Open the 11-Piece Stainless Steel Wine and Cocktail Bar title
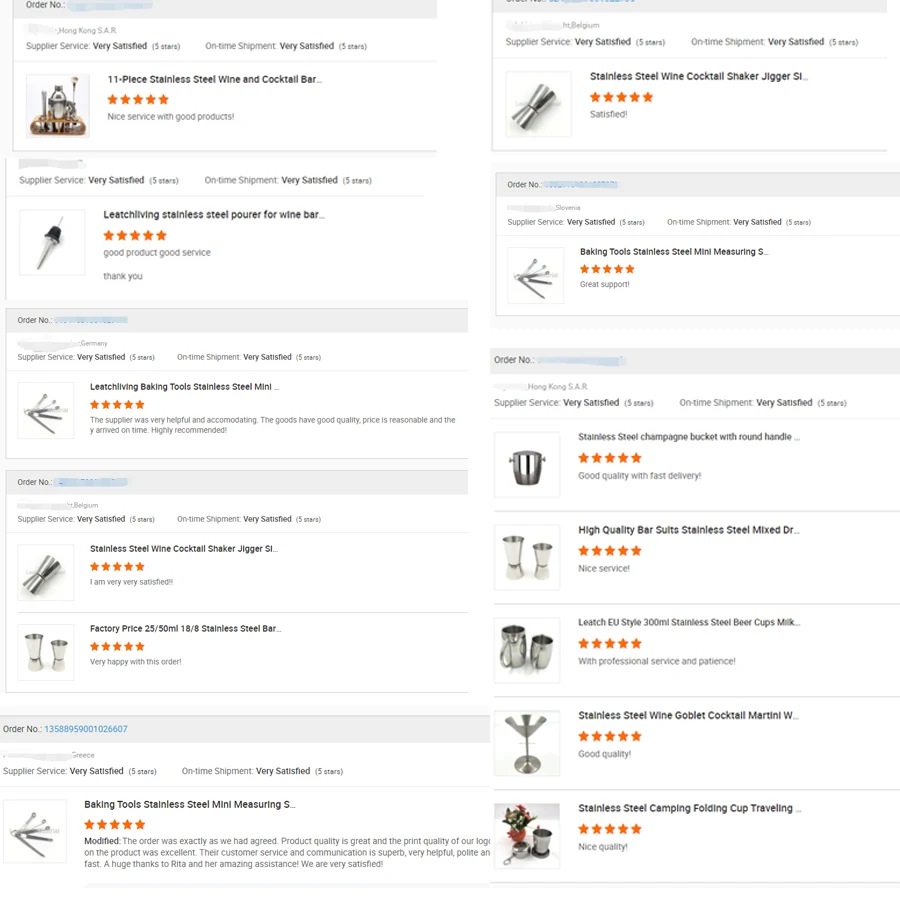 (214, 79)
